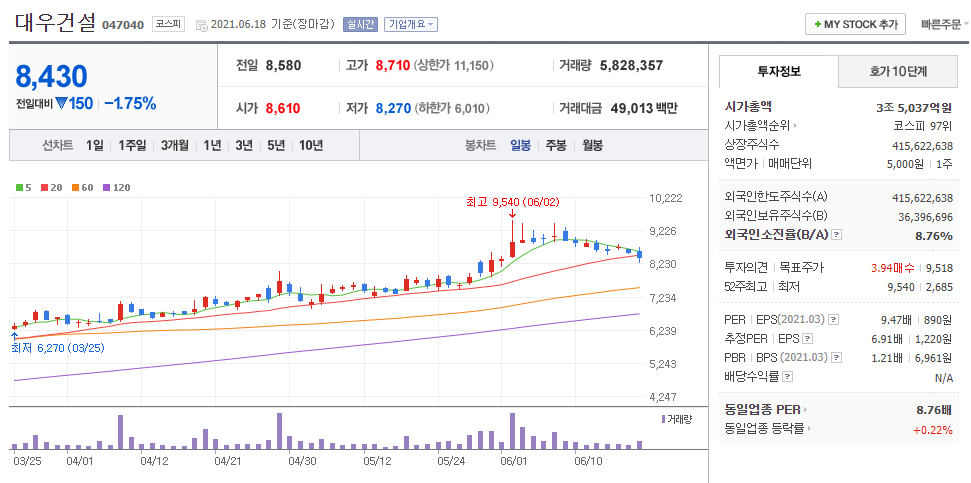The height and width of the screenshot is (483, 971).
Task: Select the 5년 line chart period
Action: point(276,146)
